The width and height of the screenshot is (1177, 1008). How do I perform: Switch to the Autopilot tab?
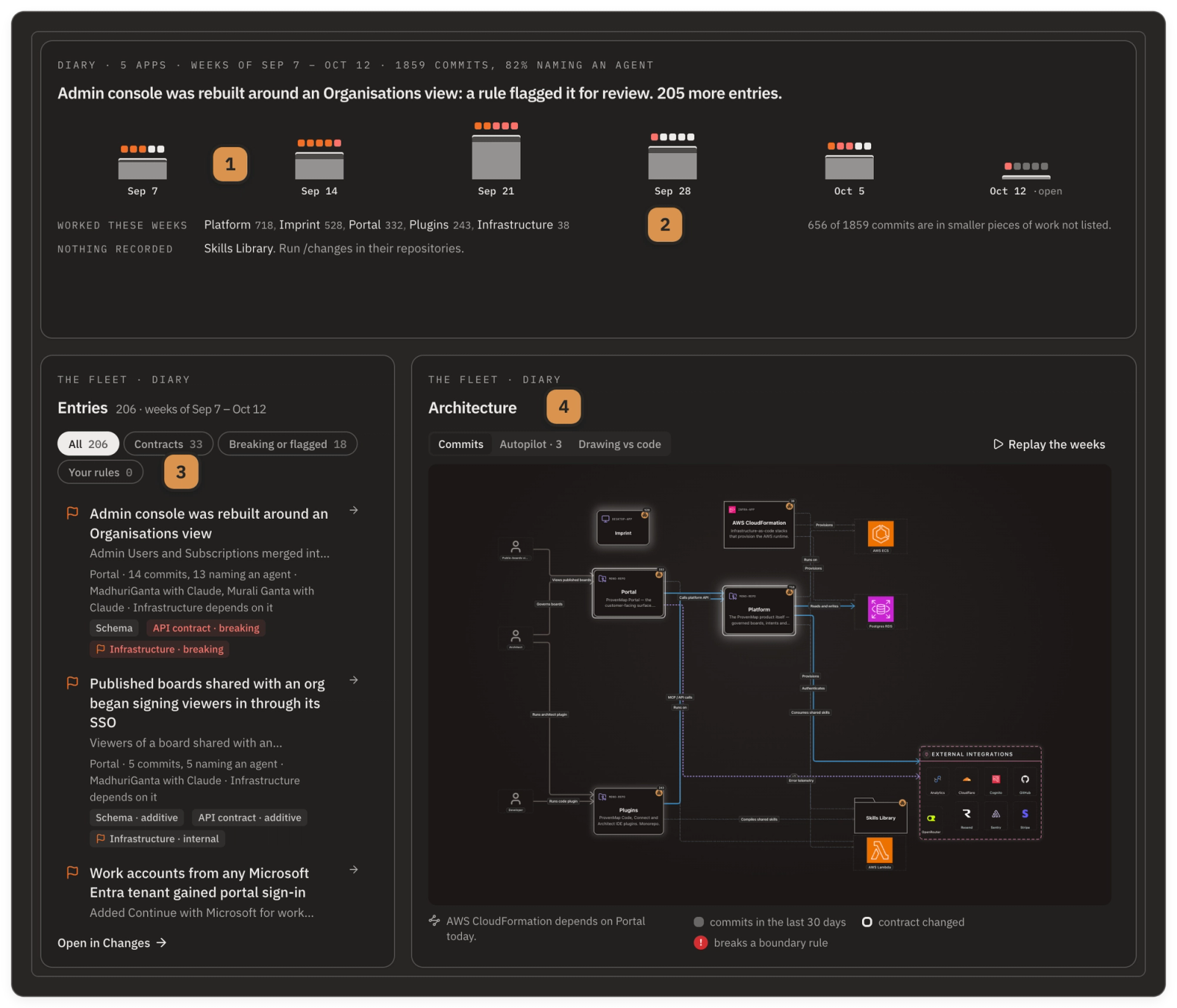click(530, 444)
